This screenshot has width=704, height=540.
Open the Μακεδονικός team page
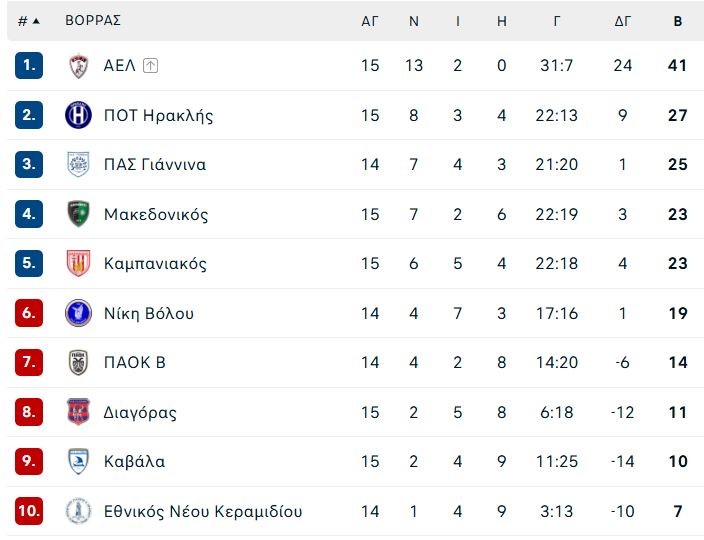[x=156, y=214]
